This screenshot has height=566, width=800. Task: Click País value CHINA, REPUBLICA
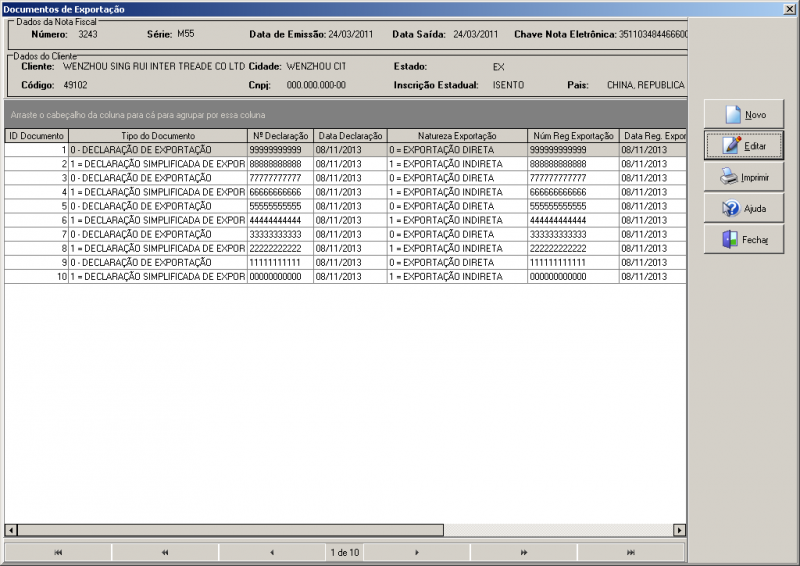[645, 85]
